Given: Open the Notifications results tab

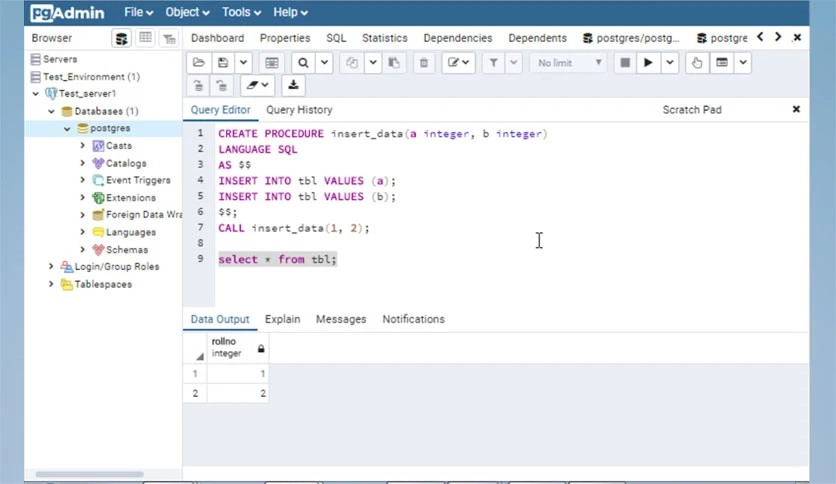Looking at the screenshot, I should (413, 319).
